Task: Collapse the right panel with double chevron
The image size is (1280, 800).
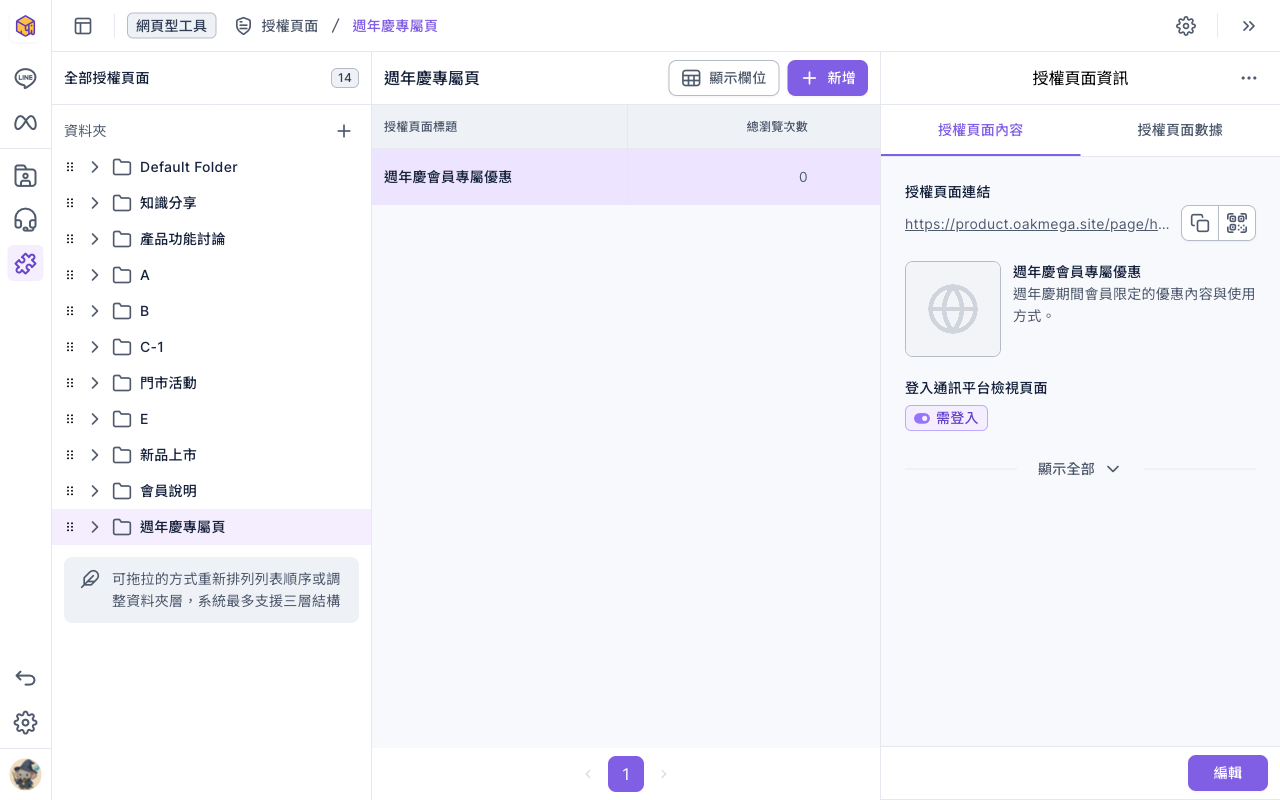Action: click(1249, 26)
